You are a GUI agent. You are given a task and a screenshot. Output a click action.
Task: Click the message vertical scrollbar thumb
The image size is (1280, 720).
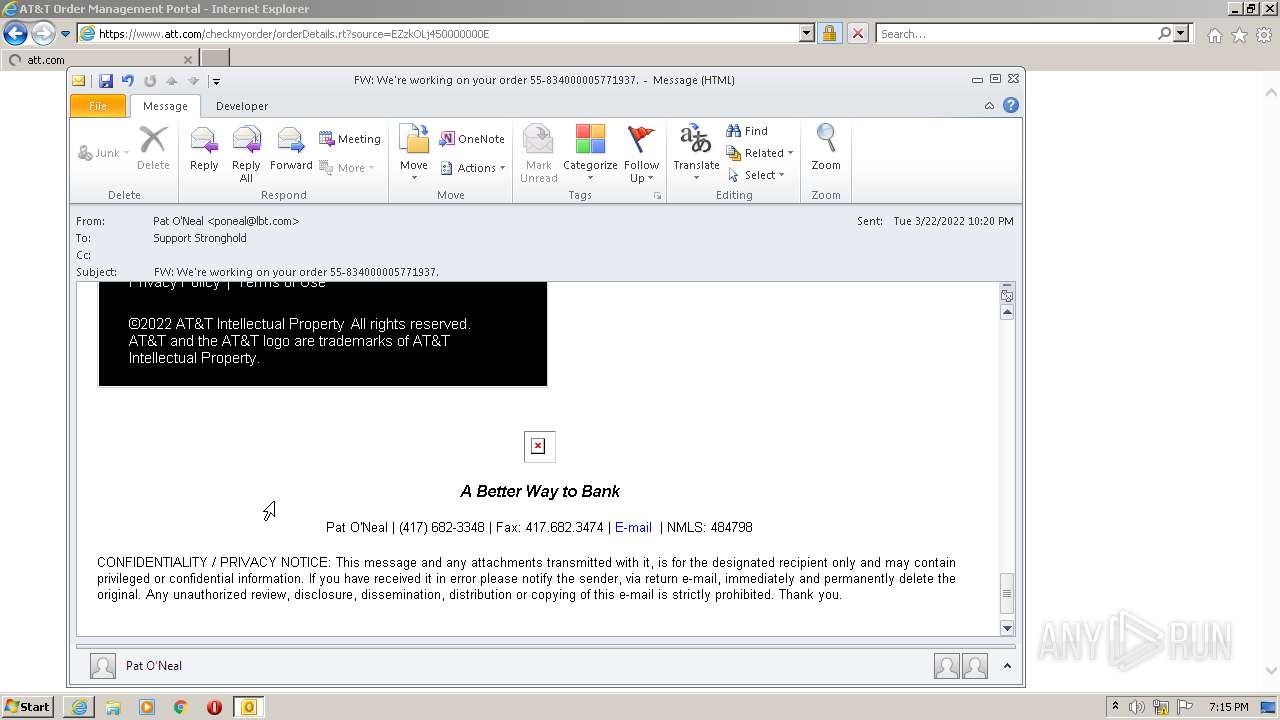click(x=1007, y=593)
